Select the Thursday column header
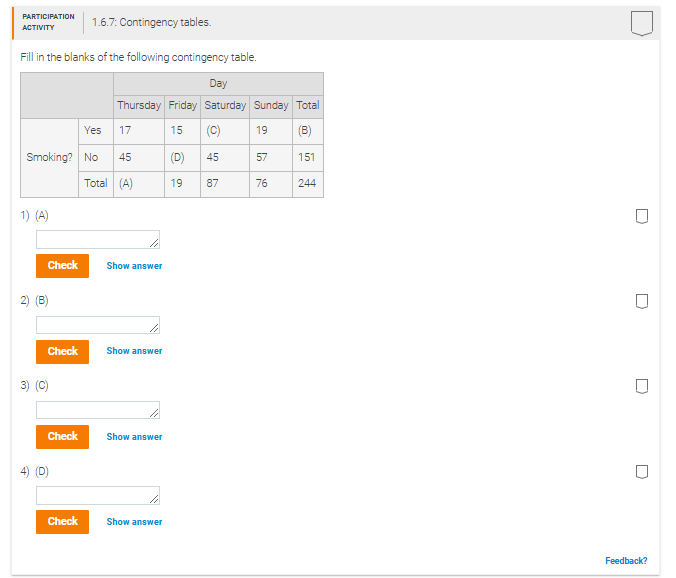Image resolution: width=676 pixels, height=578 pixels. click(139, 106)
